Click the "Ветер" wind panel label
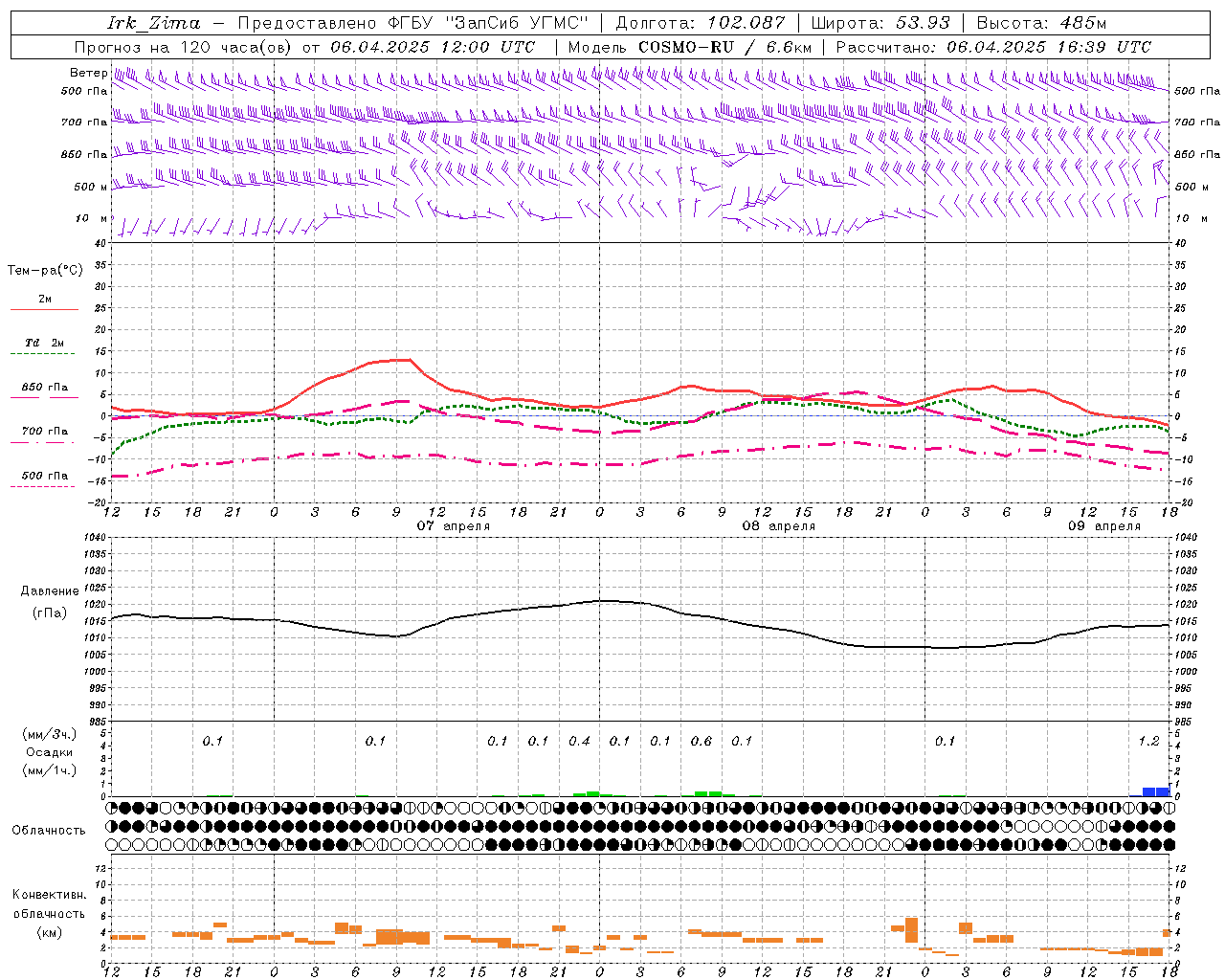This screenshot has width=1225, height=980. (88, 73)
